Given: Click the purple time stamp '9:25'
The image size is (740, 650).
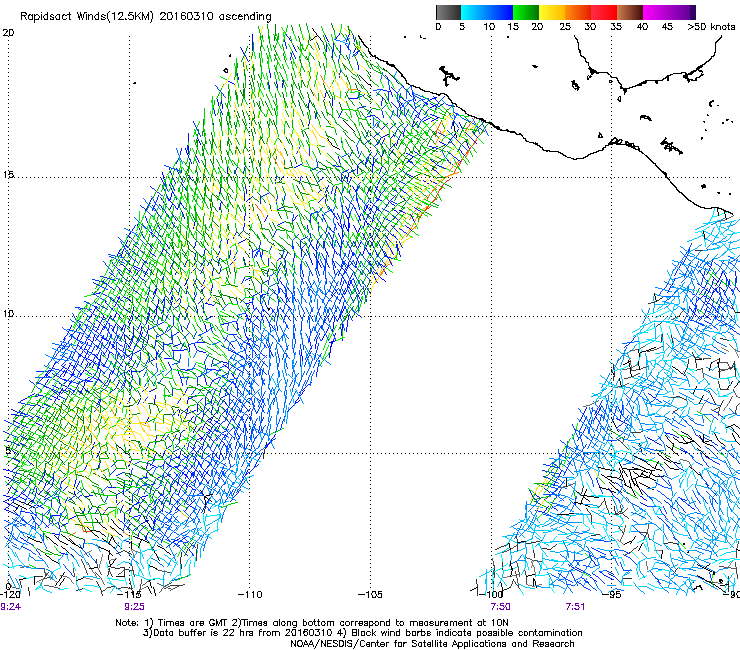Looking at the screenshot, I should coord(135,607).
